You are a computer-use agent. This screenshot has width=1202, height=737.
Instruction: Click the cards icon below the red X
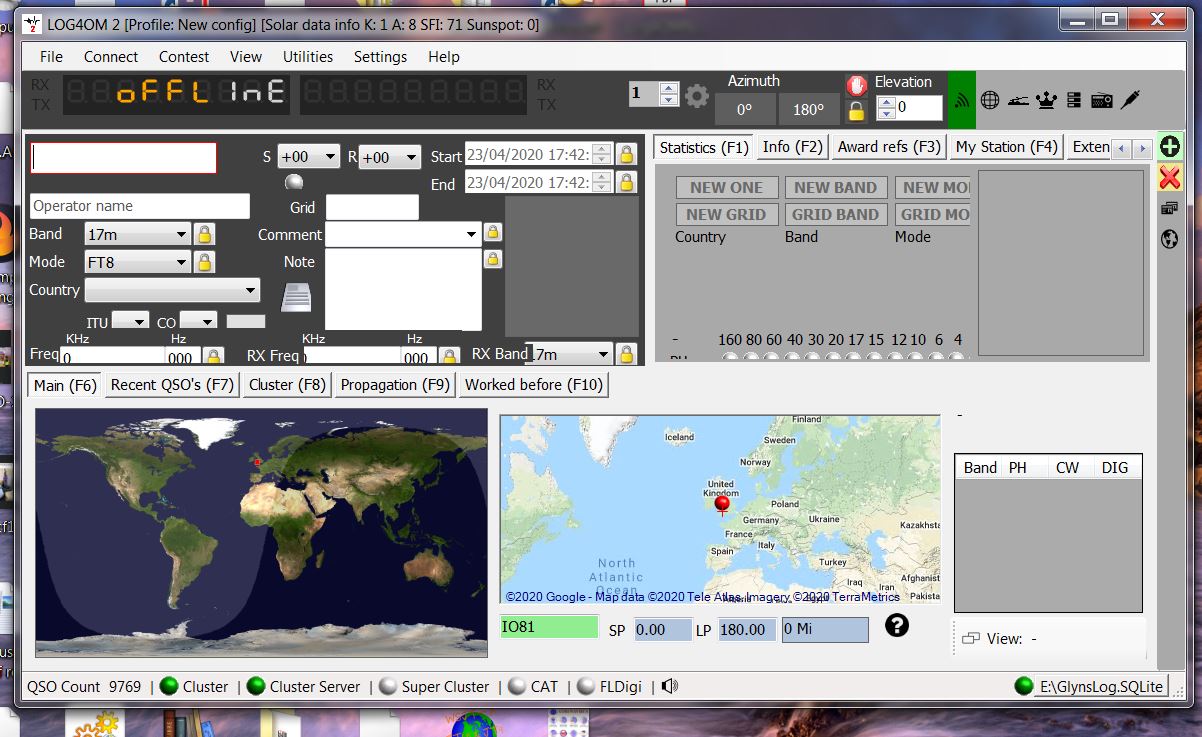(1169, 209)
